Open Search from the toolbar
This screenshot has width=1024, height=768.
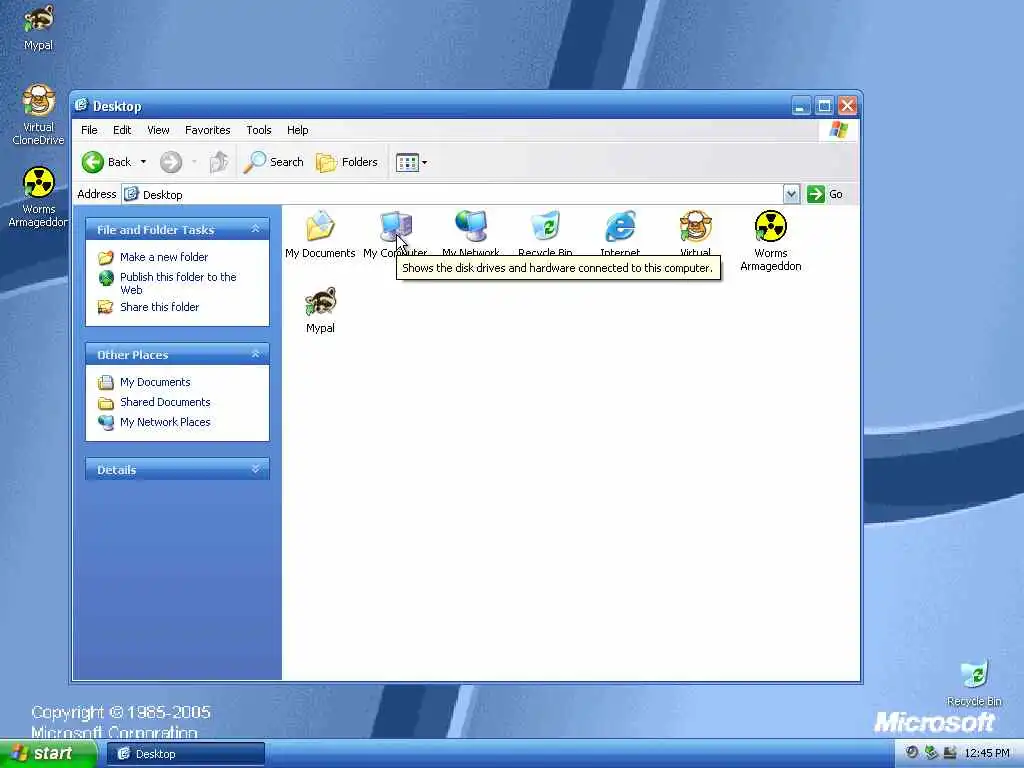274,162
